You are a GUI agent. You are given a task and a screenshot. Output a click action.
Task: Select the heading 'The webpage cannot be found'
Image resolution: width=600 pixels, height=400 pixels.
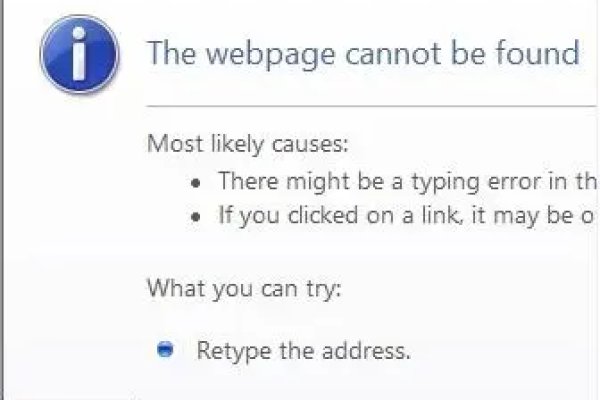click(364, 55)
